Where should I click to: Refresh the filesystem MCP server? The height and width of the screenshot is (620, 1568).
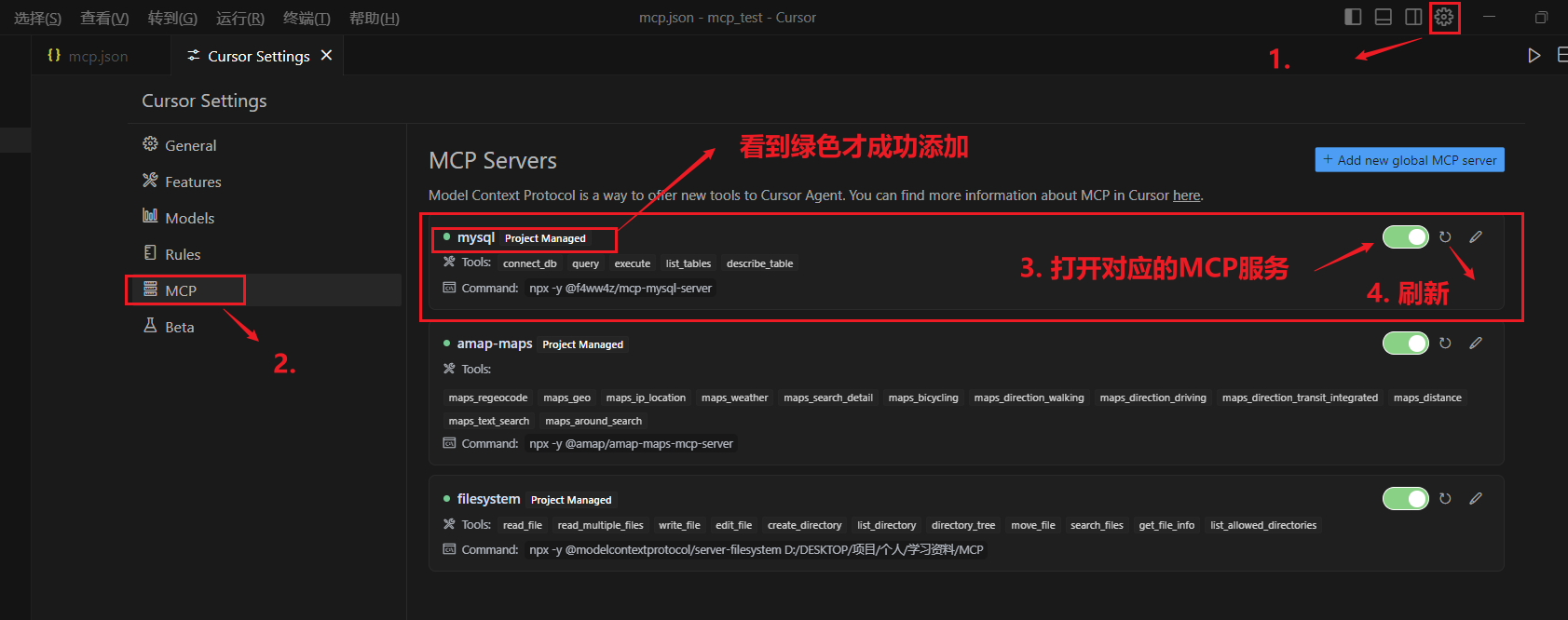click(1445, 499)
